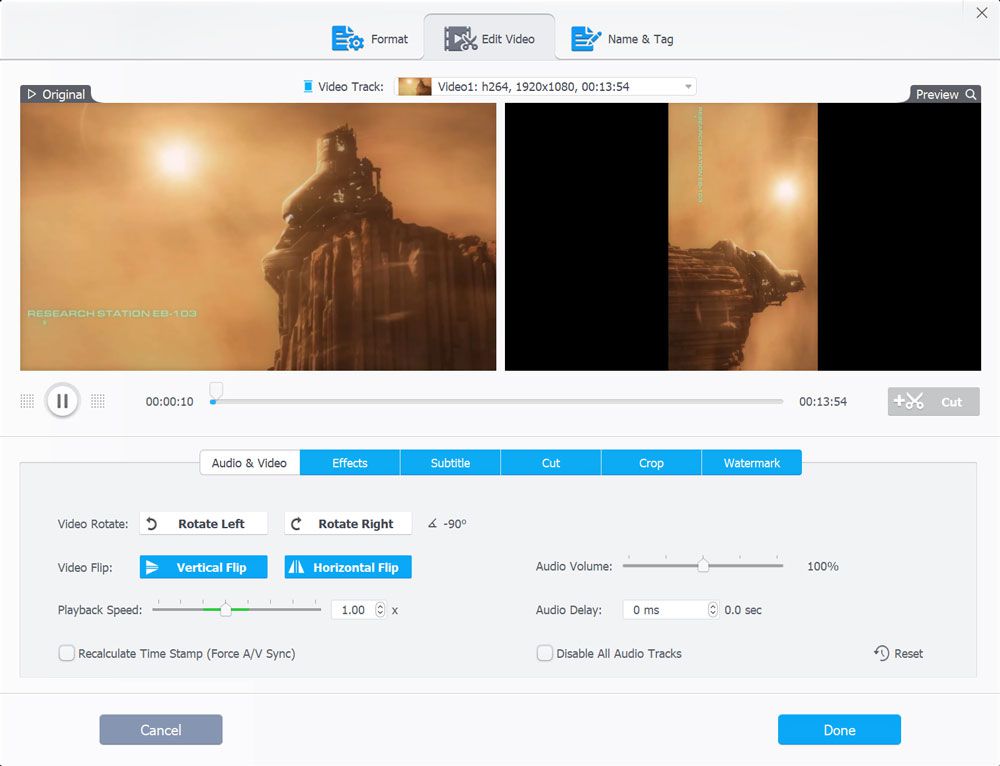Viewport: 1000px width, 766px height.
Task: Switch to the Audio & Video tab
Action: click(x=249, y=463)
